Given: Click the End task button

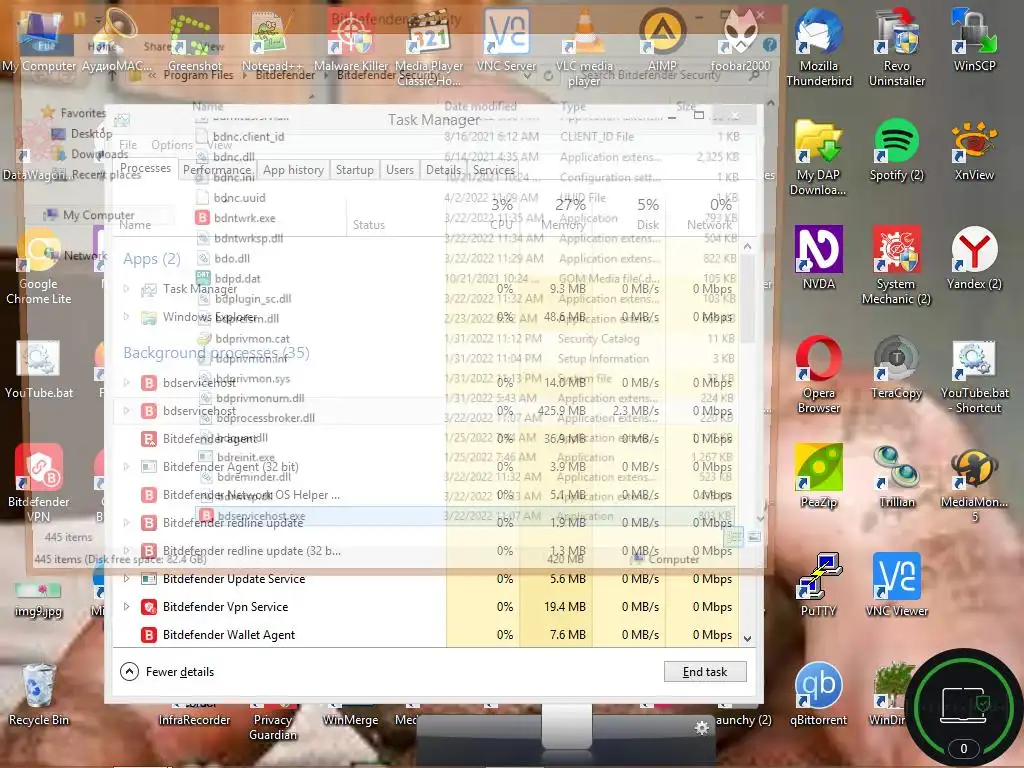Looking at the screenshot, I should click(x=705, y=671).
